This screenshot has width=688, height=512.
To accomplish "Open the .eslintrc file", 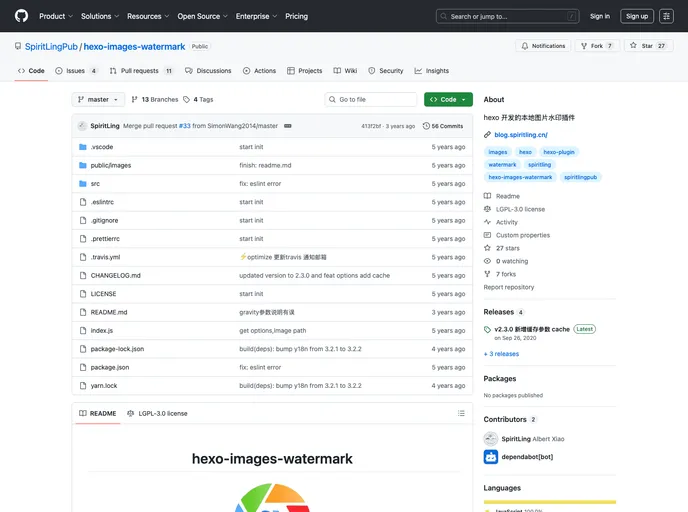I will coord(102,202).
